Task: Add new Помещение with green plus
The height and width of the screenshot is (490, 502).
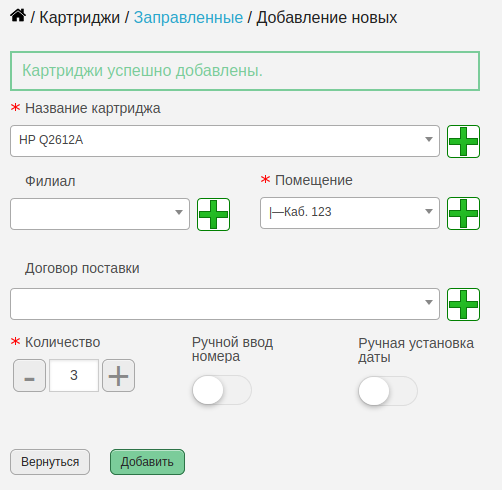Action: click(x=463, y=213)
